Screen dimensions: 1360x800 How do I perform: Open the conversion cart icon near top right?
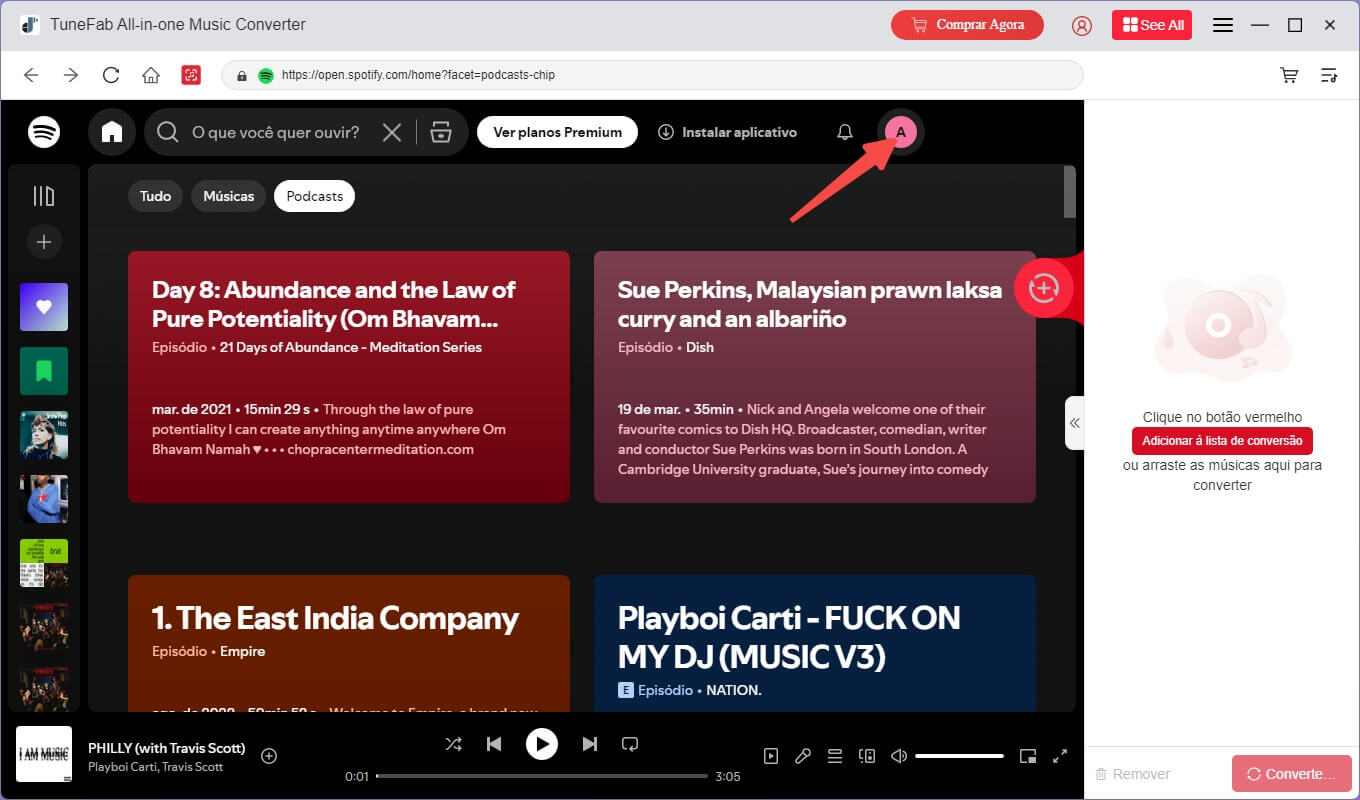[1289, 74]
